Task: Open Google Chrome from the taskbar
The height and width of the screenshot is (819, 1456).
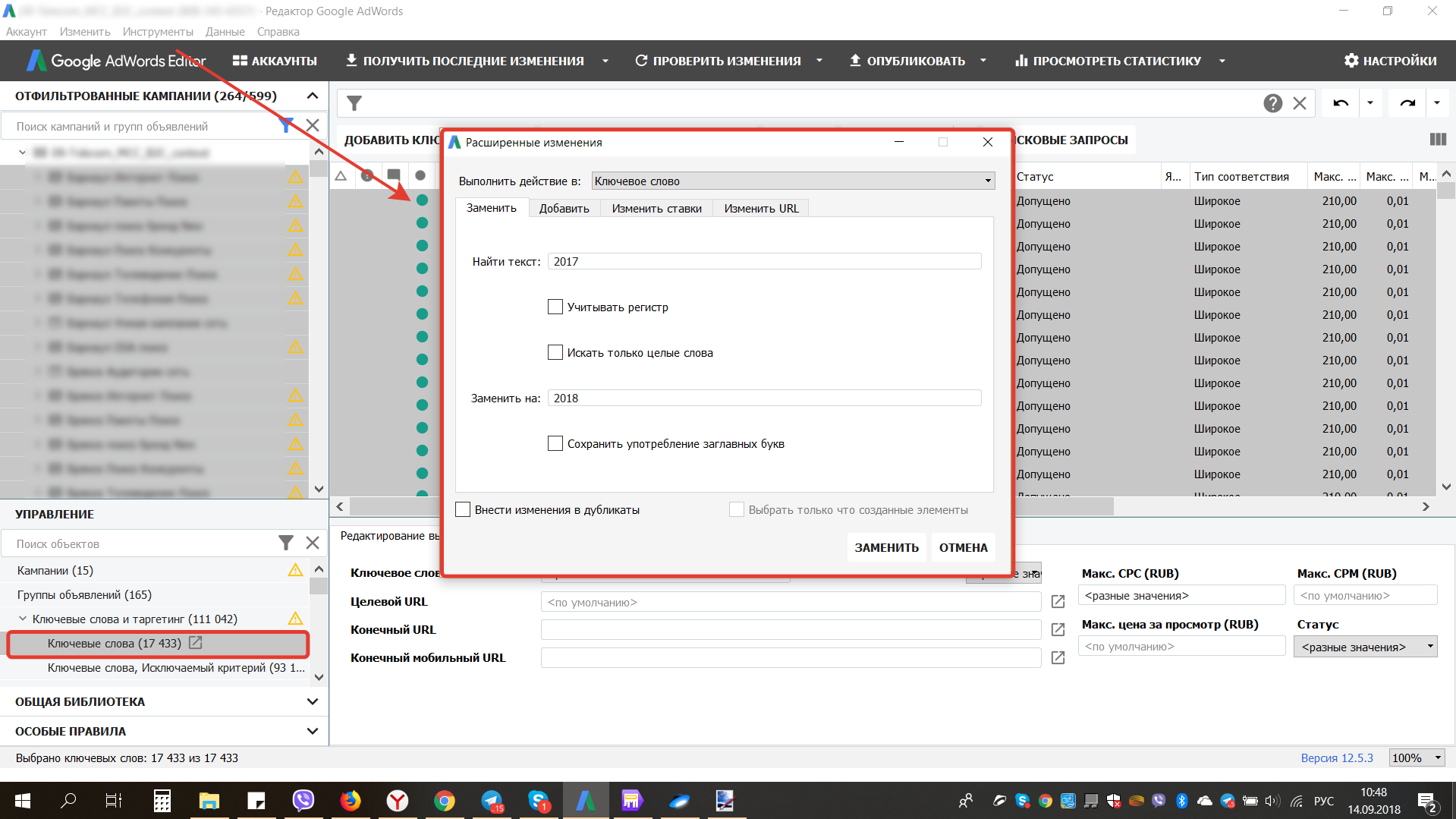Action: pyautogui.click(x=445, y=801)
